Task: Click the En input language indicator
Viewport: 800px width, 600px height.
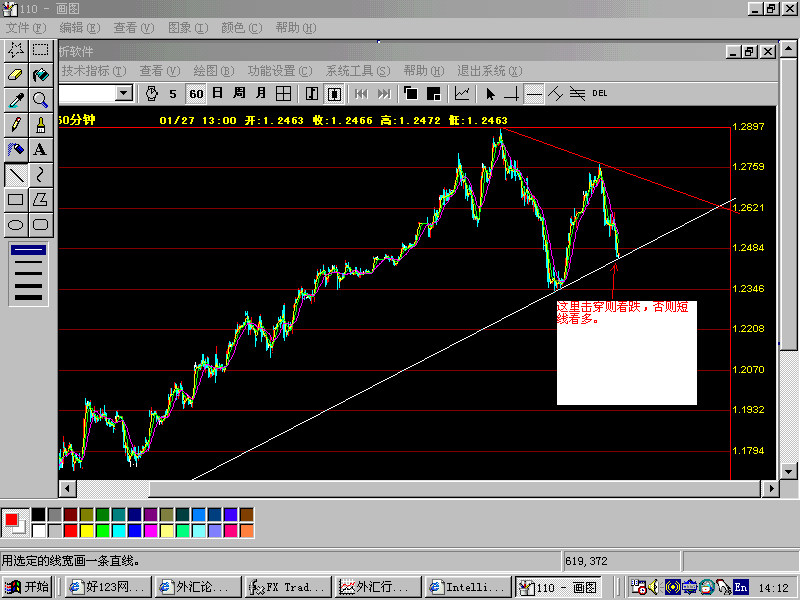Action: pos(740,587)
